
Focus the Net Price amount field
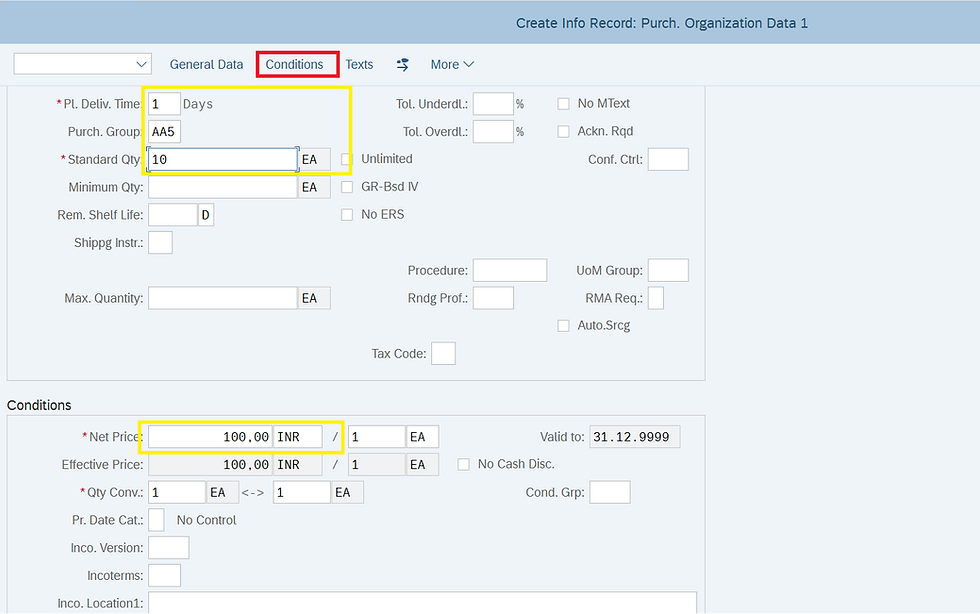click(210, 437)
